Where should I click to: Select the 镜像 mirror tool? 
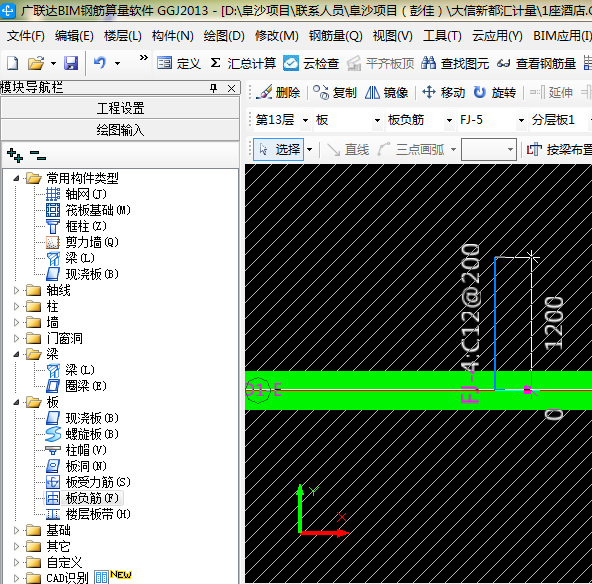(x=387, y=92)
